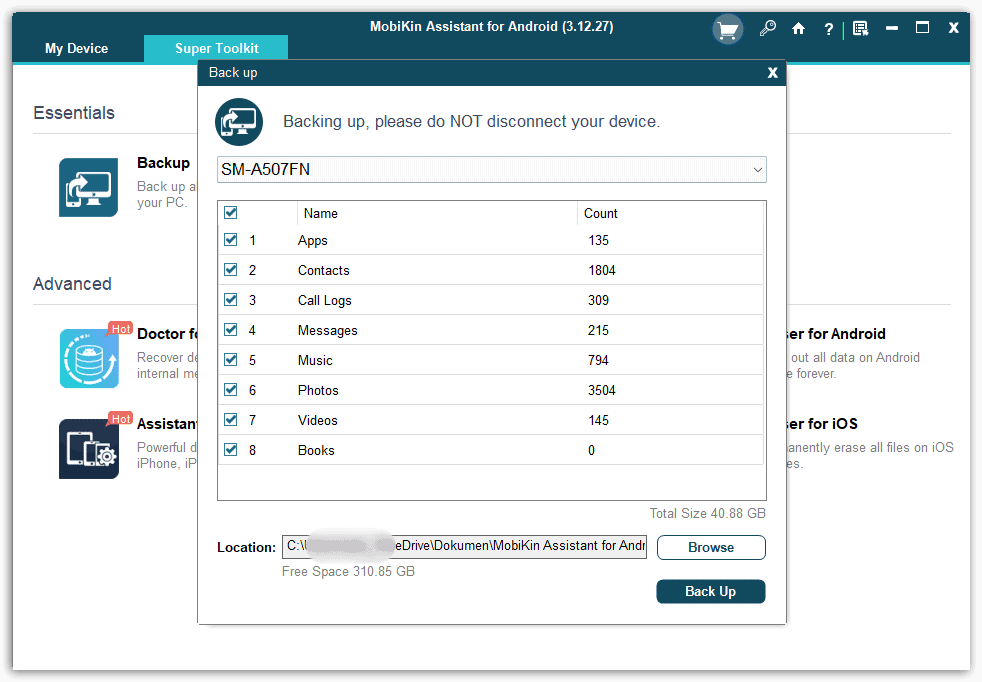Open Assistant for iOS devices icon
This screenshot has height=682, width=982.
[x=89, y=449]
